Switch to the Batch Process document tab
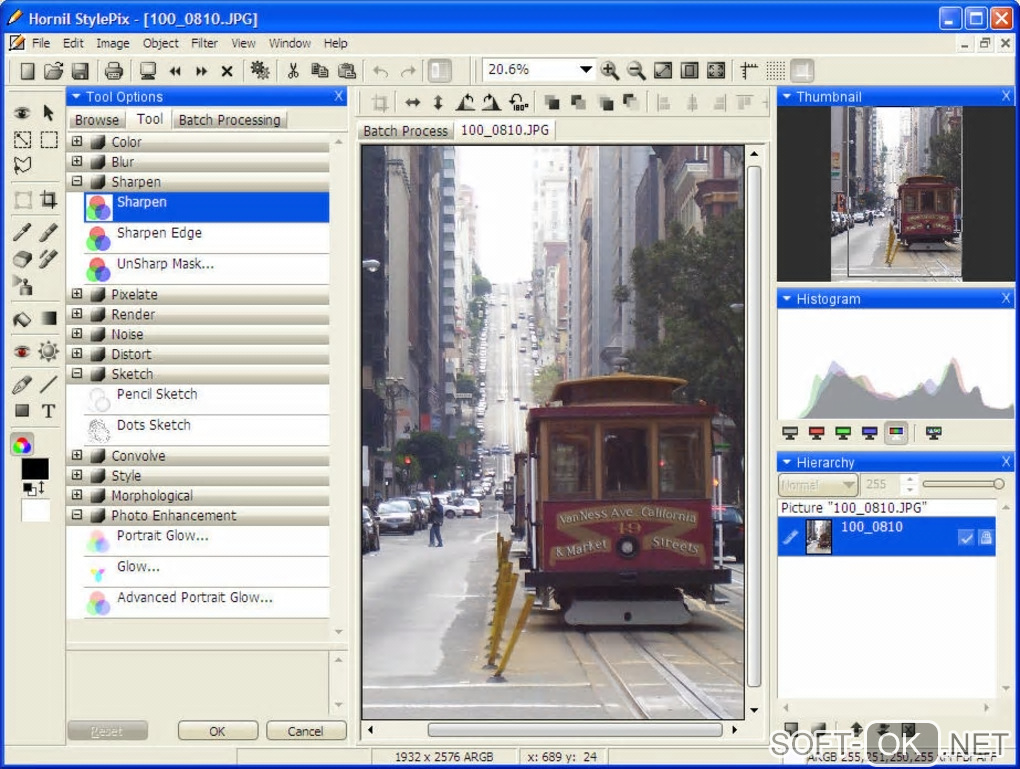Viewport: 1020px width, 769px height. tap(405, 131)
